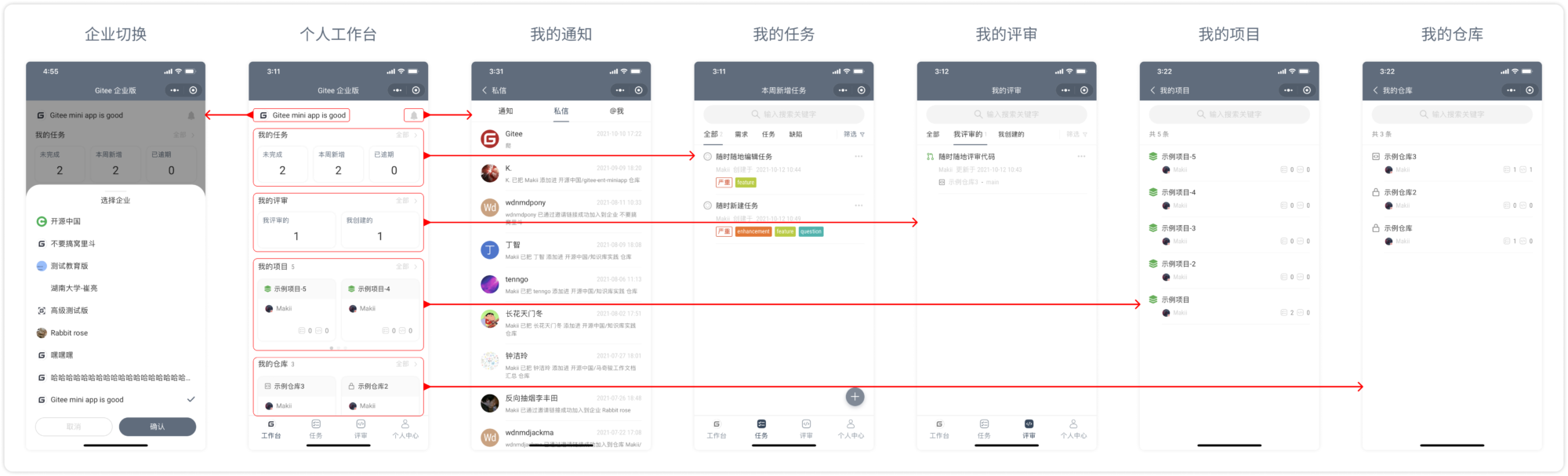Screen dimensions: 1568x476
Task: Tap the round plus button to add task
Action: (855, 397)
